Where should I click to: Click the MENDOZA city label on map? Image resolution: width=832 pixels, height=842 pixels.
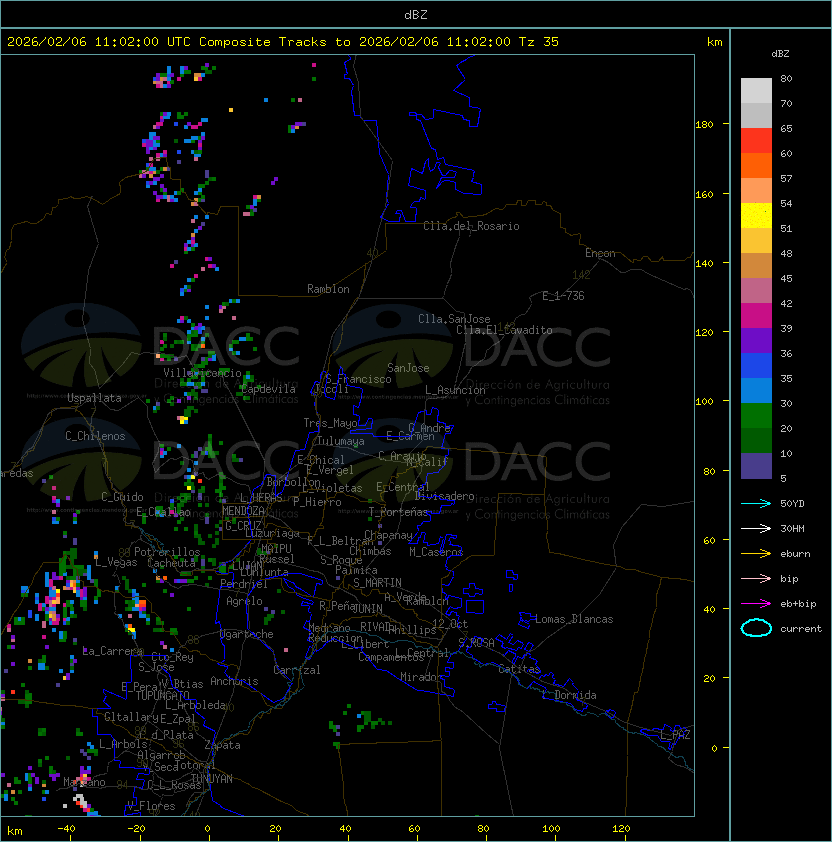(243, 511)
